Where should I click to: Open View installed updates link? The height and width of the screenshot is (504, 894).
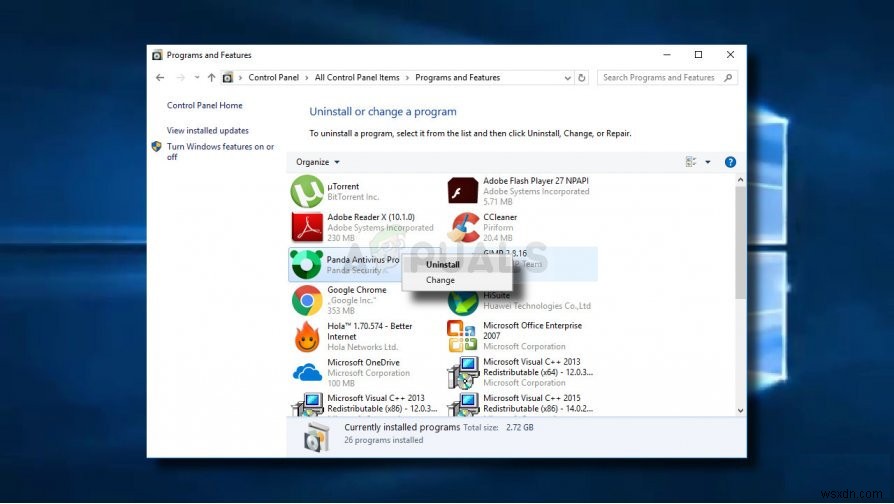(208, 131)
